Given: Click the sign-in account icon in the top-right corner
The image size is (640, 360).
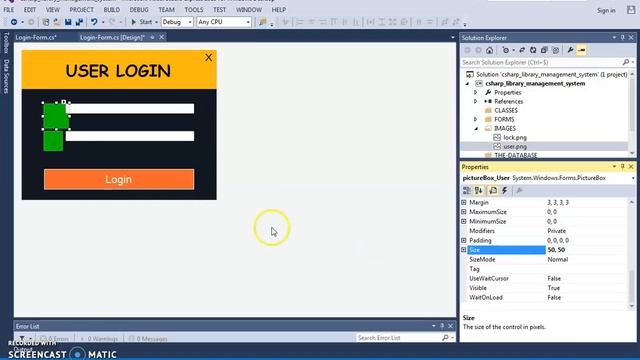Looking at the screenshot, I should click(631, 10).
